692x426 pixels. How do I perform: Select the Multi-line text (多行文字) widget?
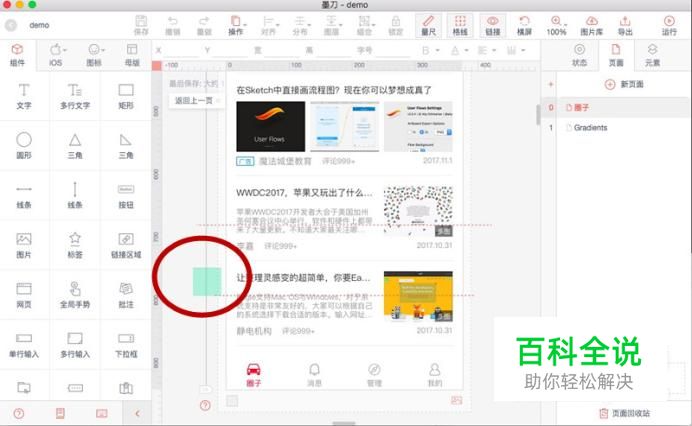pyautogui.click(x=75, y=96)
